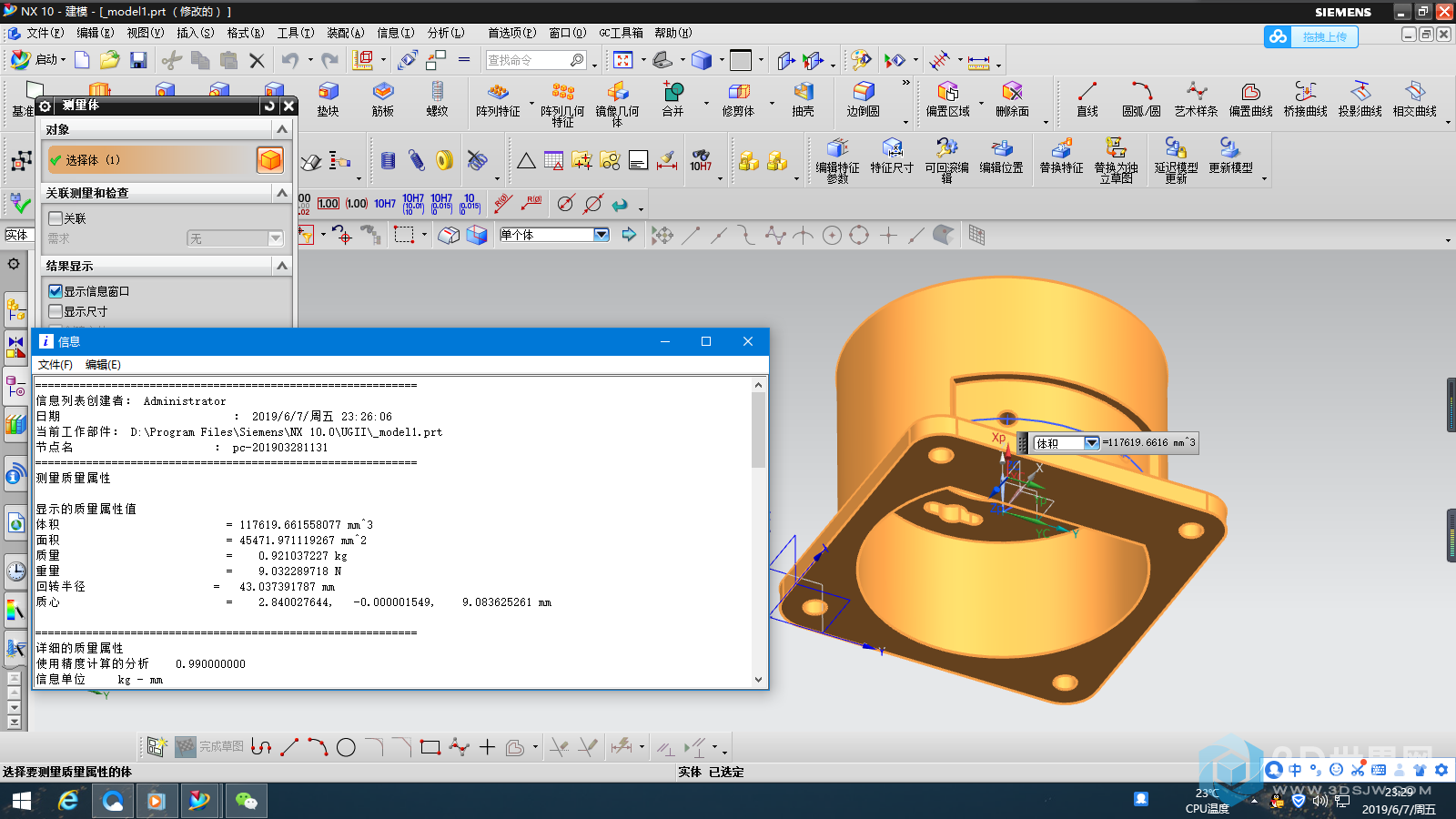Open the 体积 measurement type dropdown
Viewport: 1456px width, 819px height.
click(x=1091, y=443)
